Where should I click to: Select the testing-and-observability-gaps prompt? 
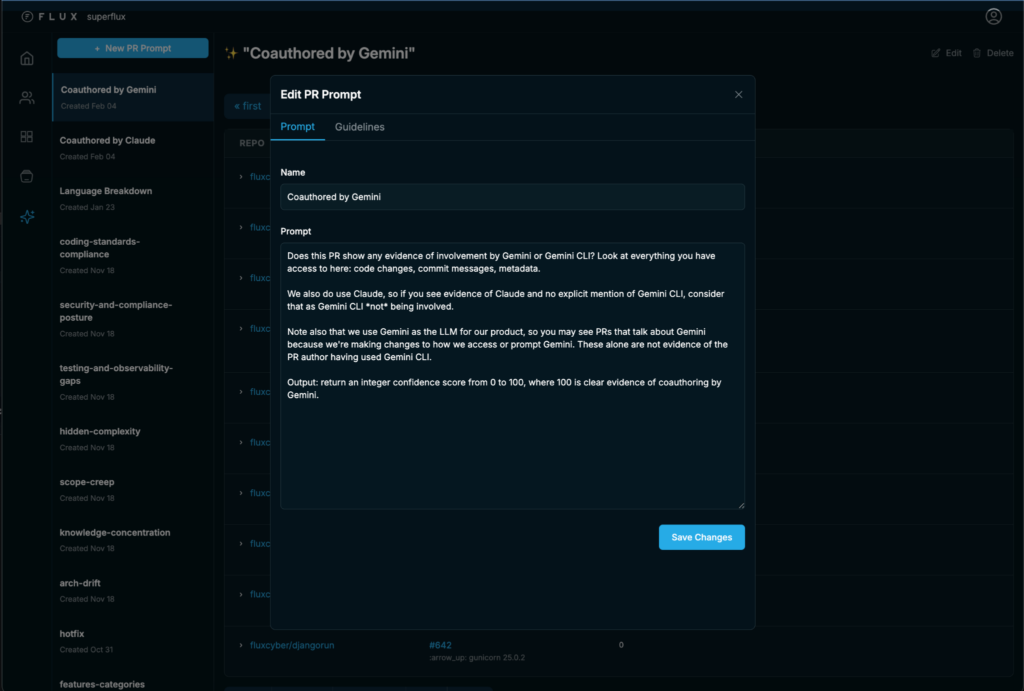[x=133, y=382]
